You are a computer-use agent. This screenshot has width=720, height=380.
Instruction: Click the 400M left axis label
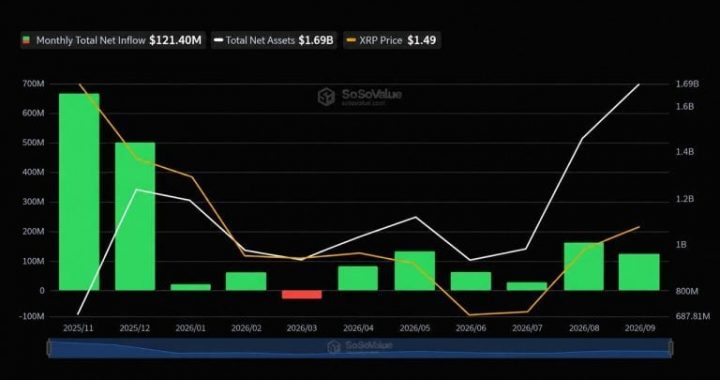click(x=33, y=173)
